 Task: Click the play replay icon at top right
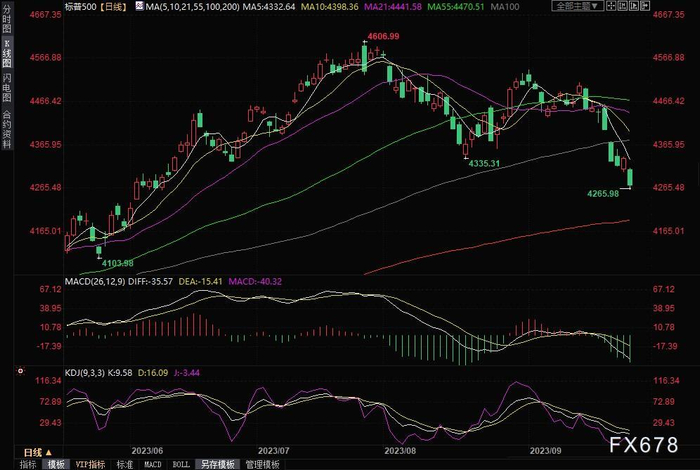coord(633,6)
